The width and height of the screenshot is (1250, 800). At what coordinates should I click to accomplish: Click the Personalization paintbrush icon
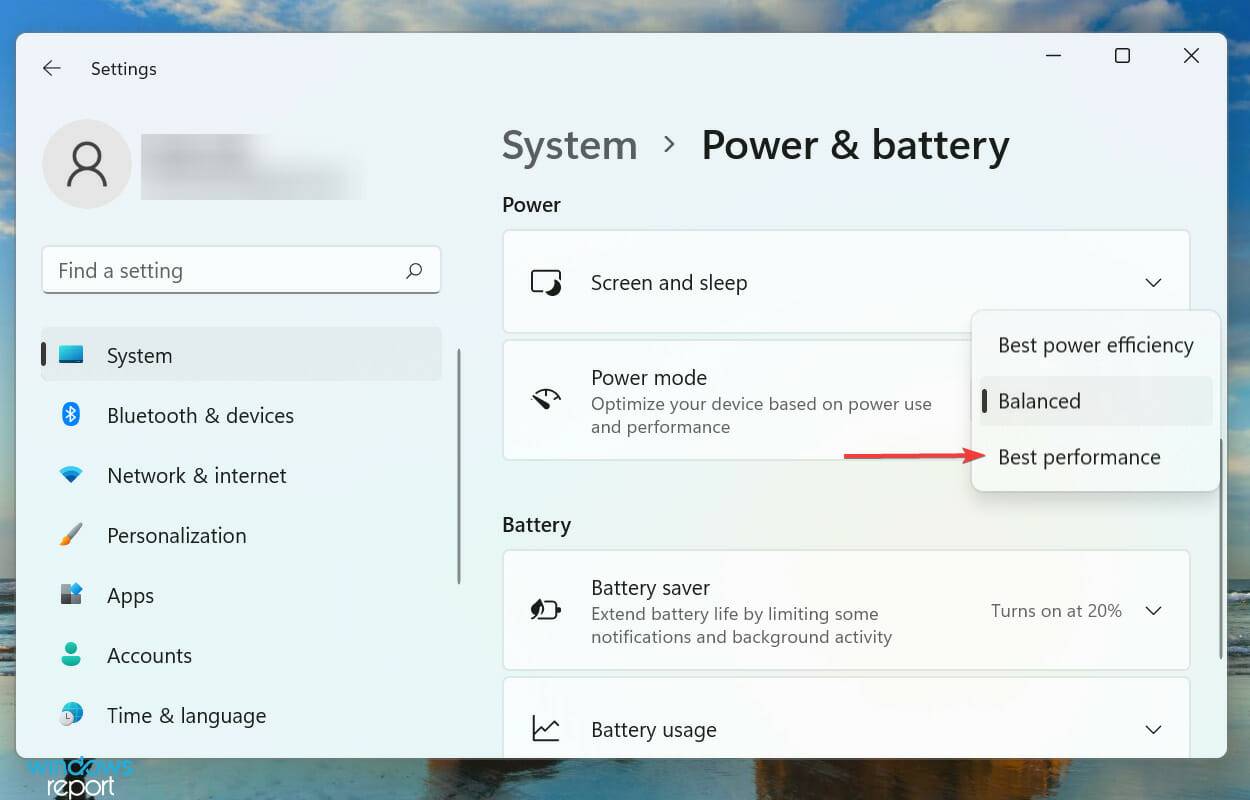coord(71,535)
